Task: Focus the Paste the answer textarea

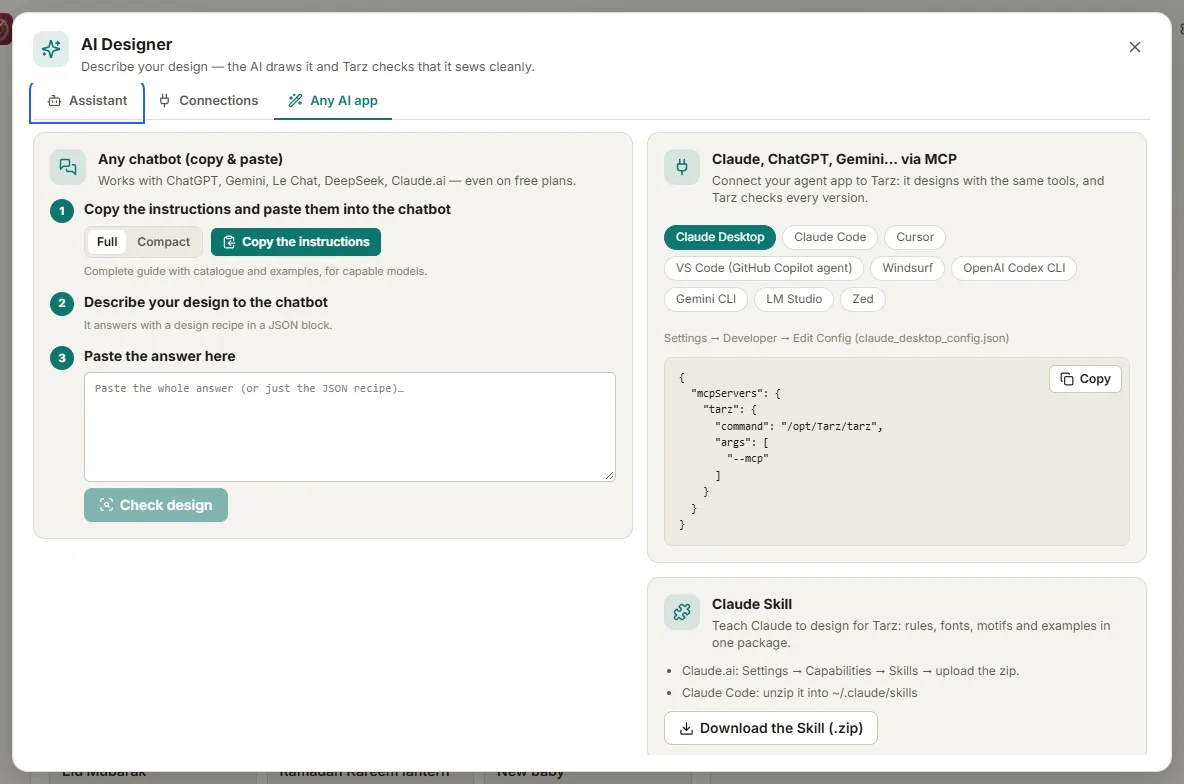Action: 350,427
